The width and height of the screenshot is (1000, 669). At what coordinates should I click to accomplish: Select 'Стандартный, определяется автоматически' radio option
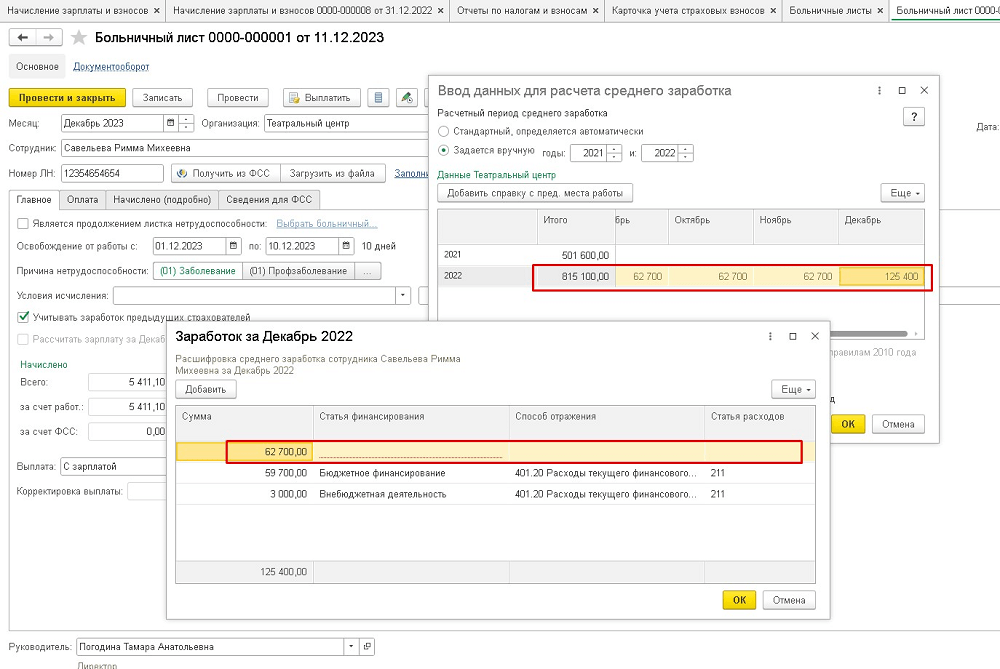click(x=445, y=131)
